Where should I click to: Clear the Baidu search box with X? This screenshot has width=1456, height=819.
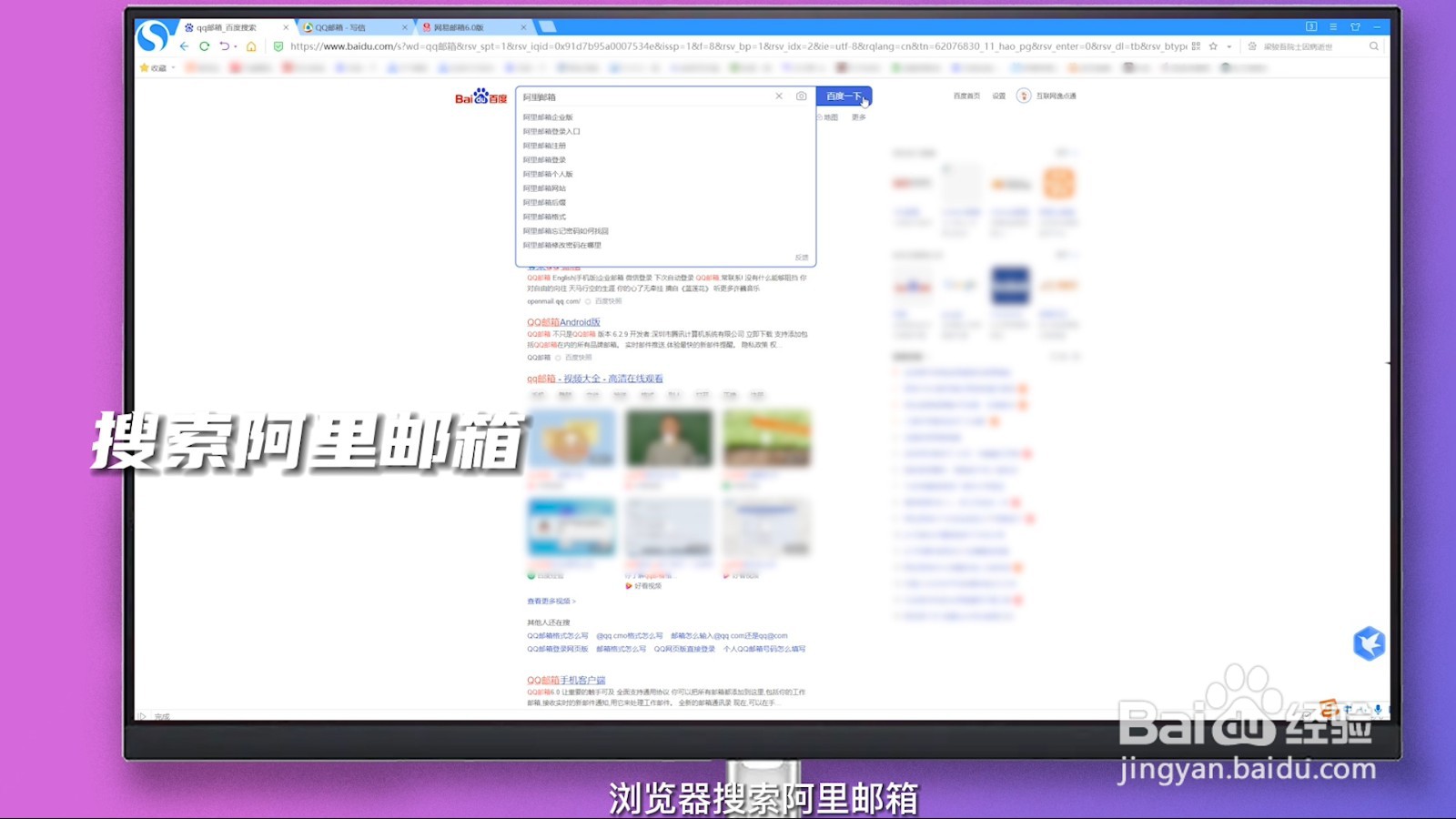779,96
